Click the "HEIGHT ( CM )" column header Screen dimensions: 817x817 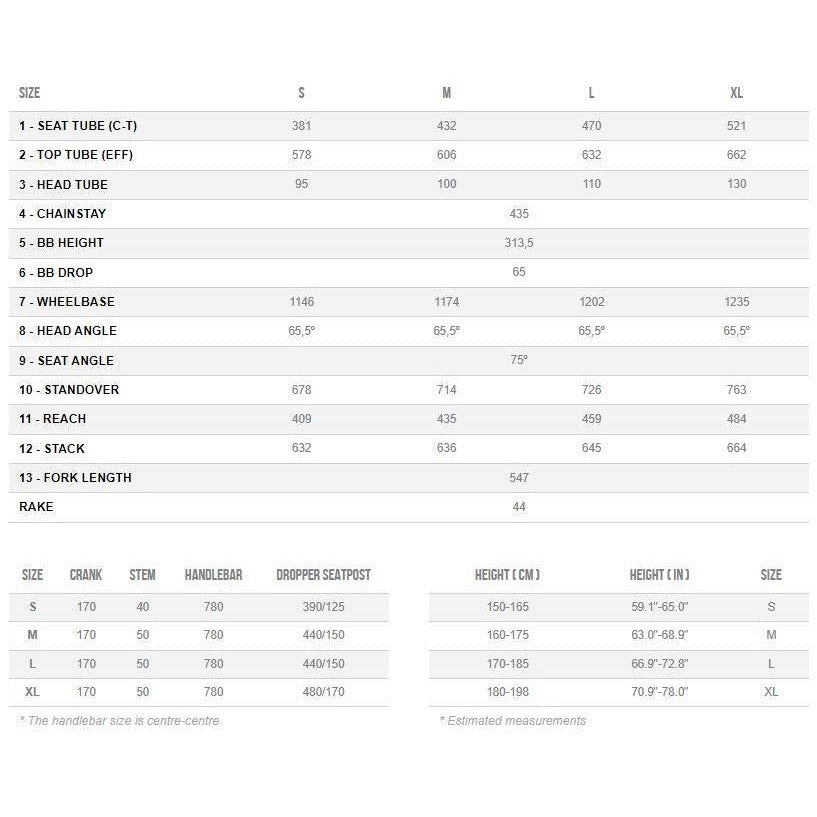(x=507, y=575)
